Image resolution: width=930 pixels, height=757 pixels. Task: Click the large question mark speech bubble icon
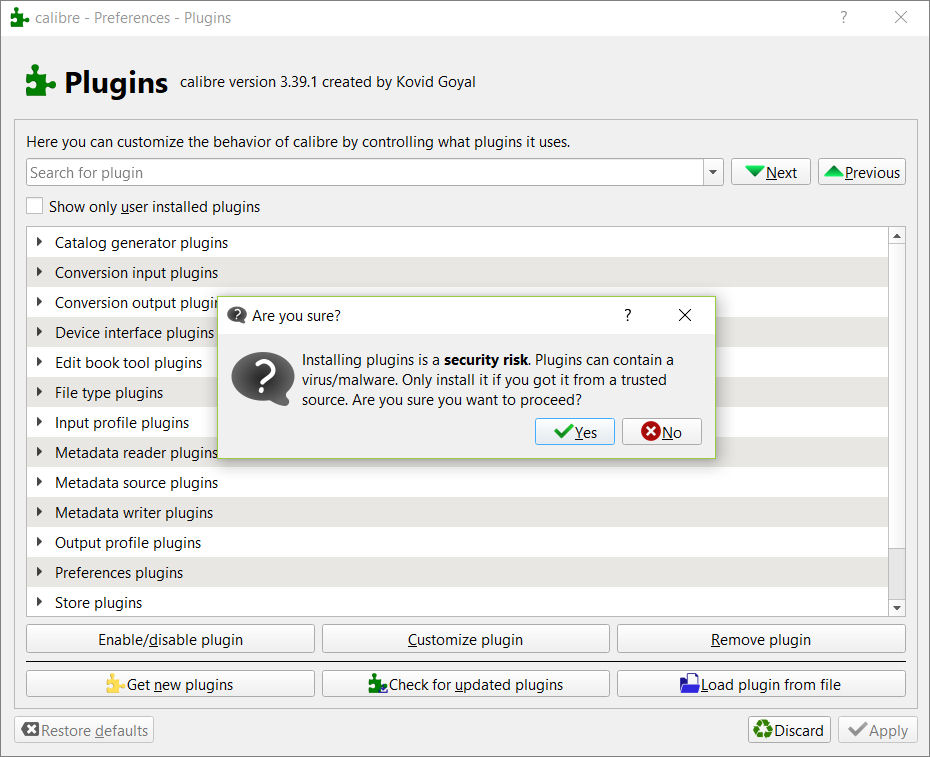tap(263, 378)
